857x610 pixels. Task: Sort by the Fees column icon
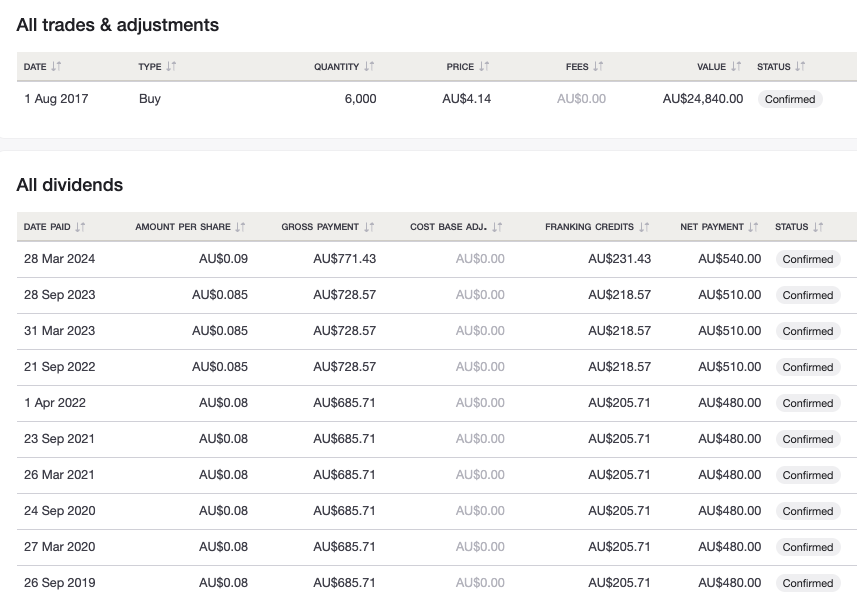click(599, 67)
